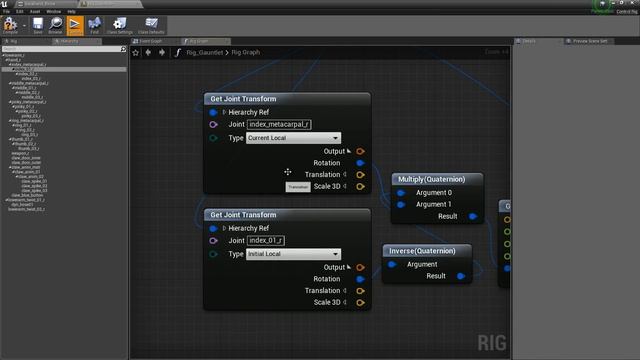Click Type input pin of index_01_r node
640x360 pixels.
pos(213,254)
